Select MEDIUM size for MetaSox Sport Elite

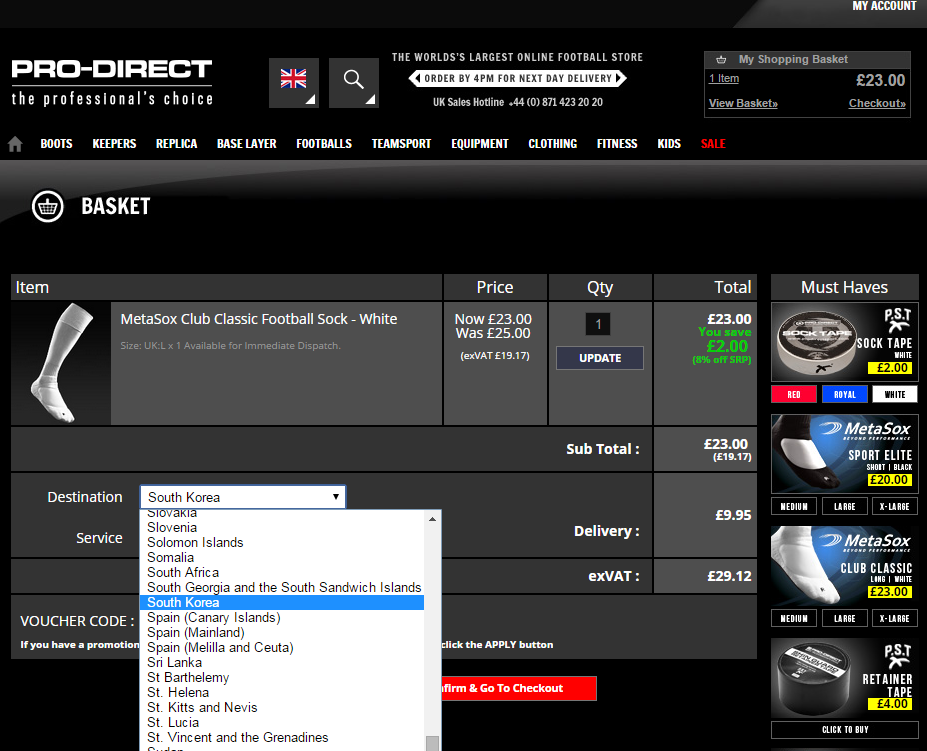click(794, 506)
